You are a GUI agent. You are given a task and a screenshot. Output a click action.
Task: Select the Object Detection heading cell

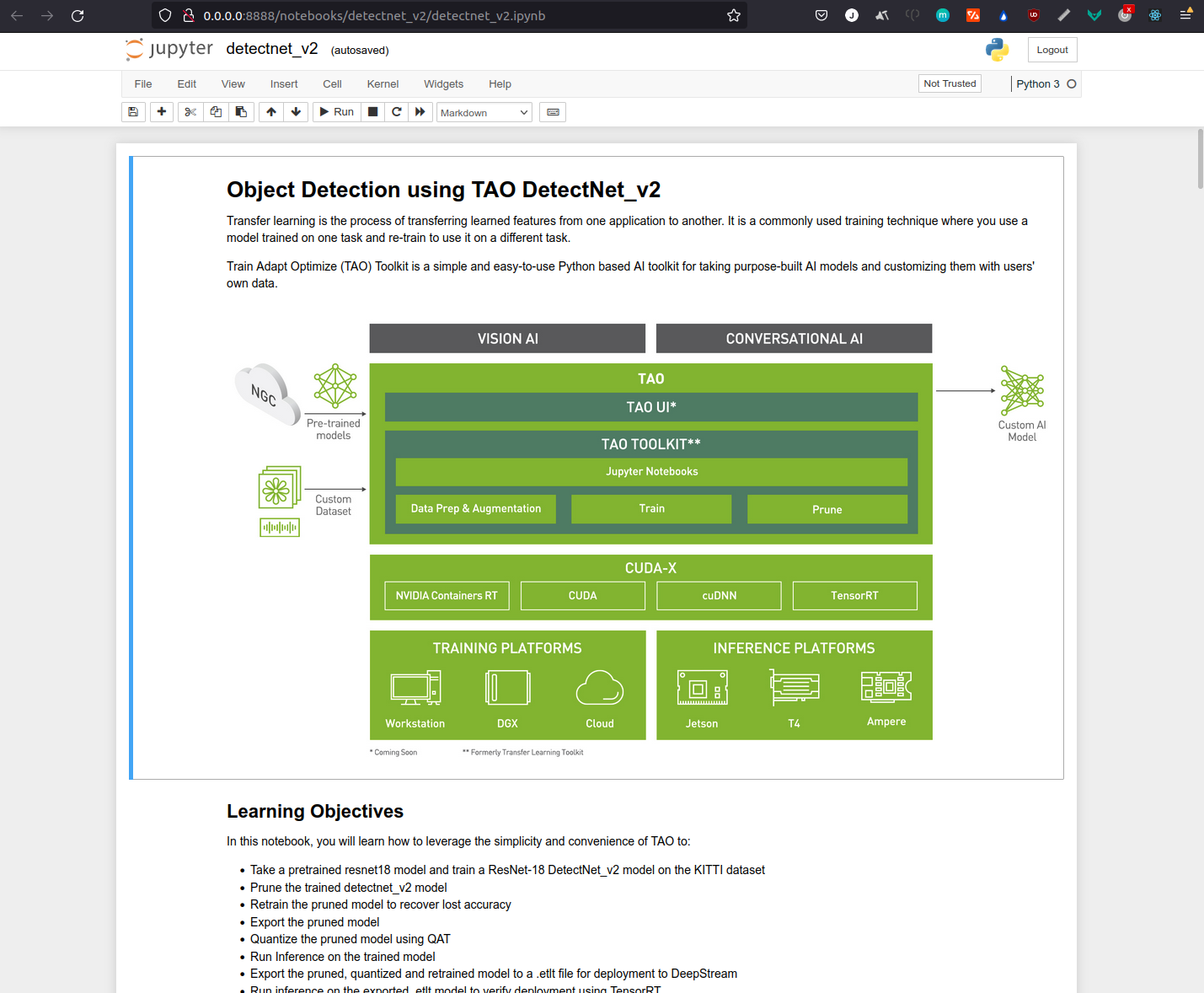click(597, 468)
